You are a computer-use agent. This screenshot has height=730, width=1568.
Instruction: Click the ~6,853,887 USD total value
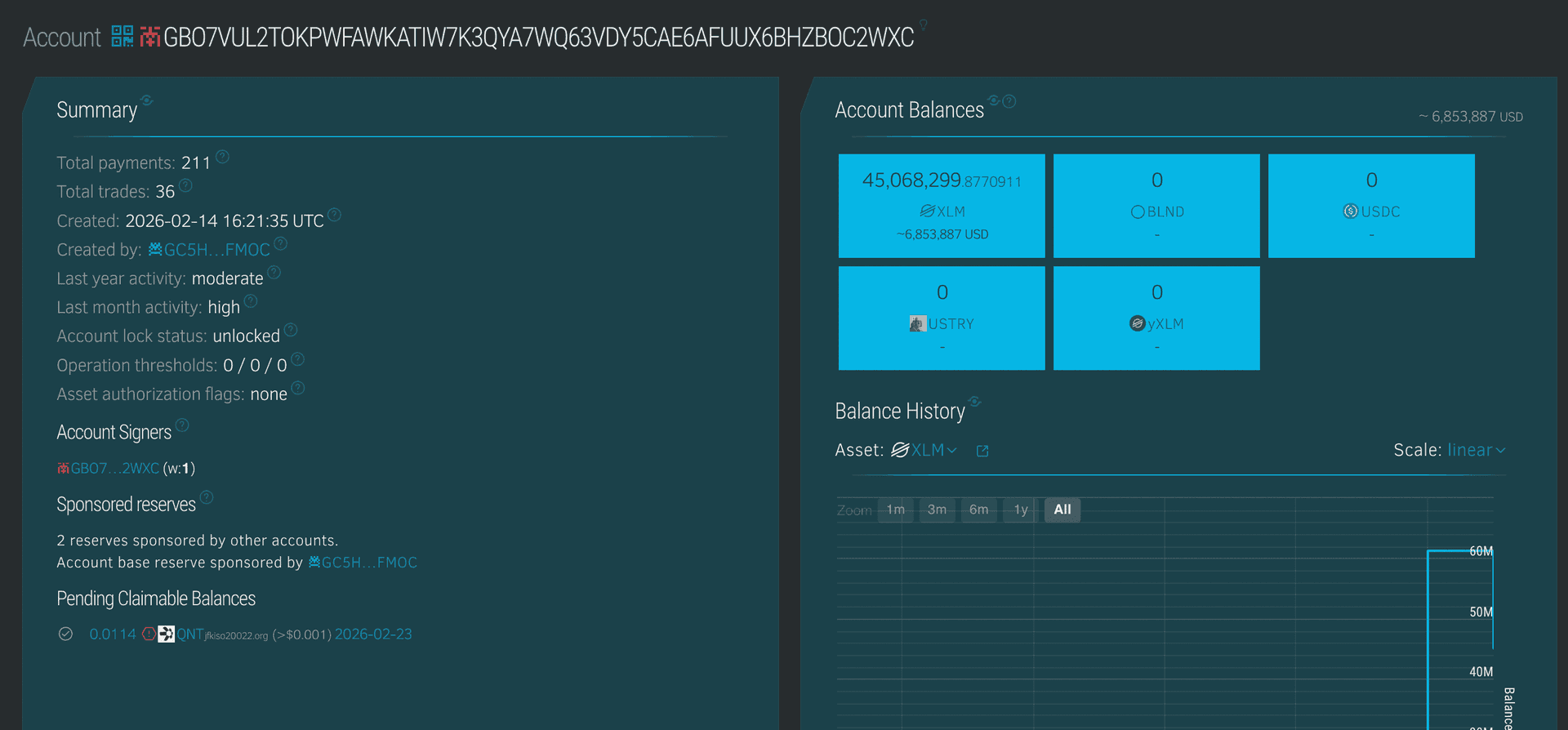click(1471, 117)
